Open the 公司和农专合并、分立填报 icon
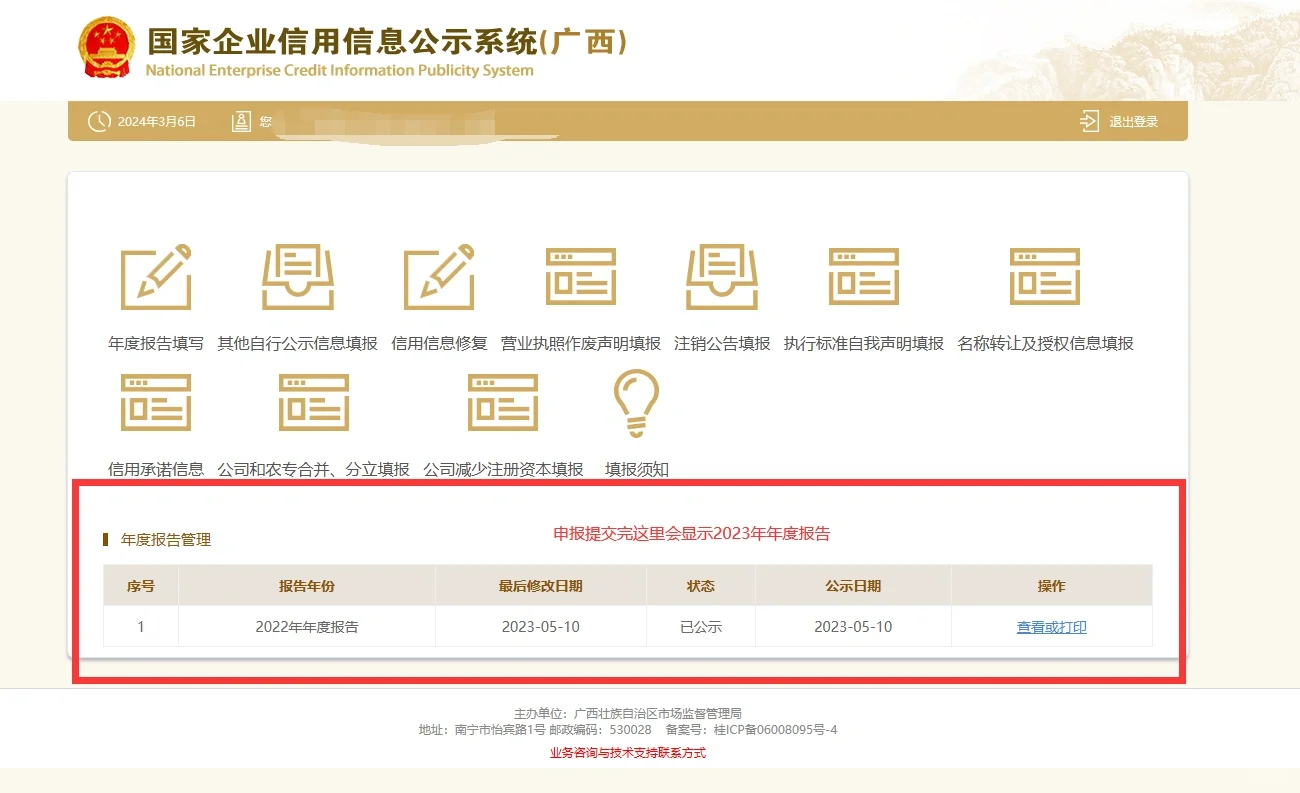Screen dimensions: 1300x793 [x=314, y=402]
